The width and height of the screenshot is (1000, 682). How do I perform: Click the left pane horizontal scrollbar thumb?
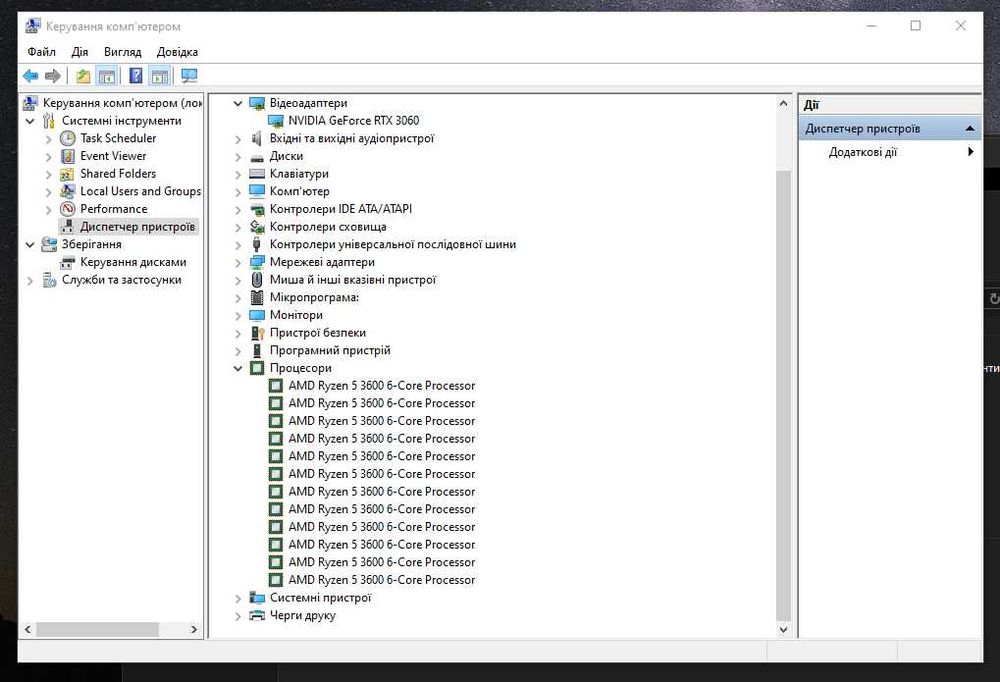click(x=97, y=630)
